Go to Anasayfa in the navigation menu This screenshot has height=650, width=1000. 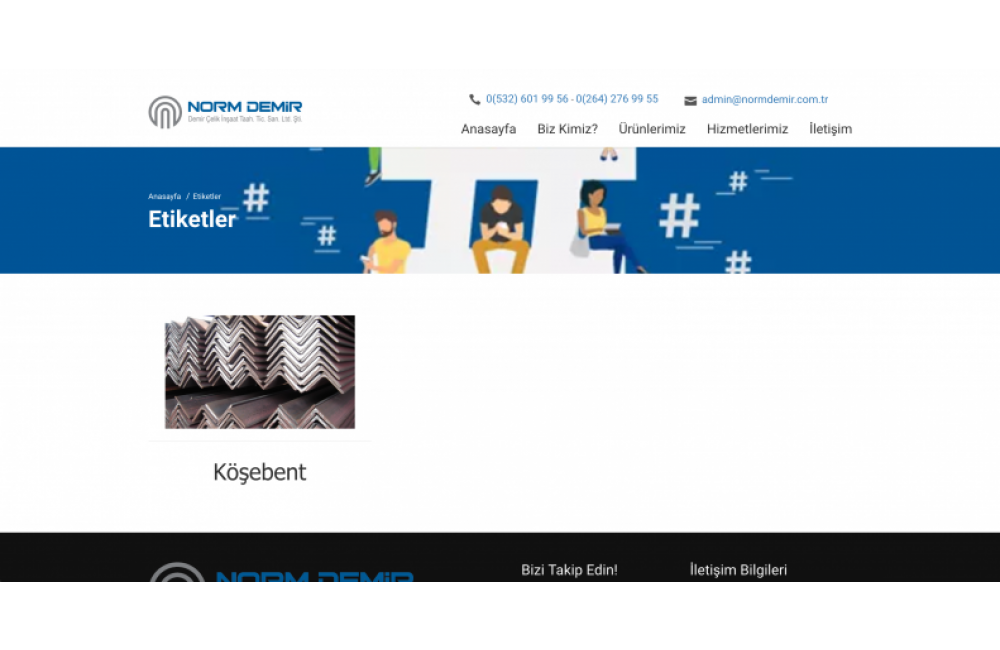tap(488, 129)
